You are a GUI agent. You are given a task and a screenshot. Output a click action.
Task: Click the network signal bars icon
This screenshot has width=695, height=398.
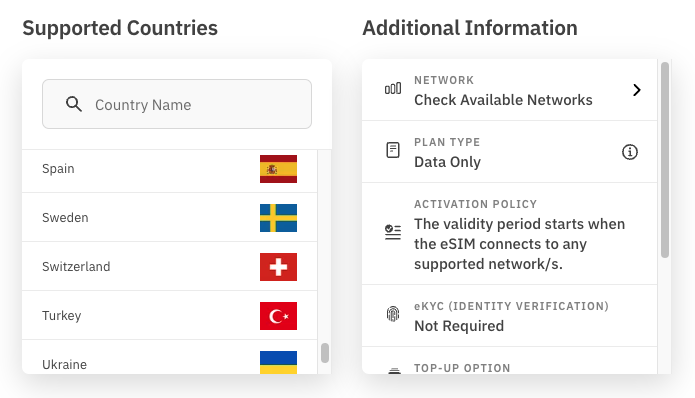(x=393, y=89)
